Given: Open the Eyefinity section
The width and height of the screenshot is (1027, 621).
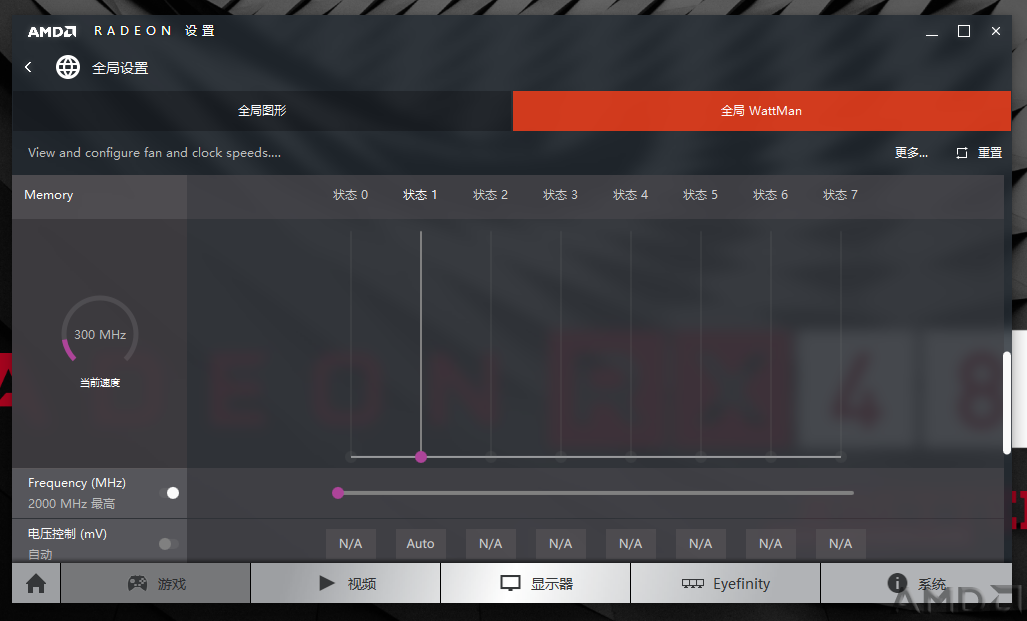Looking at the screenshot, I should click(x=726, y=583).
